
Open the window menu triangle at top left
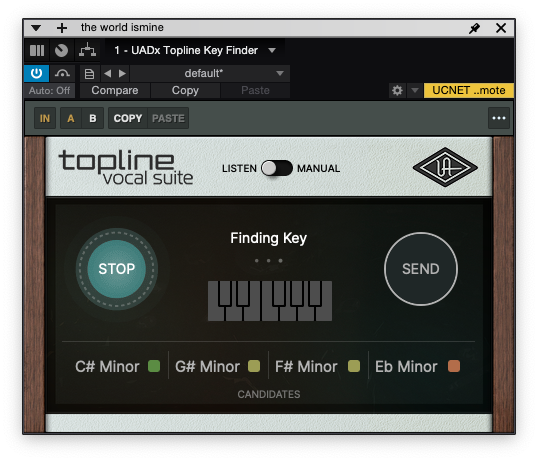pyautogui.click(x=36, y=28)
